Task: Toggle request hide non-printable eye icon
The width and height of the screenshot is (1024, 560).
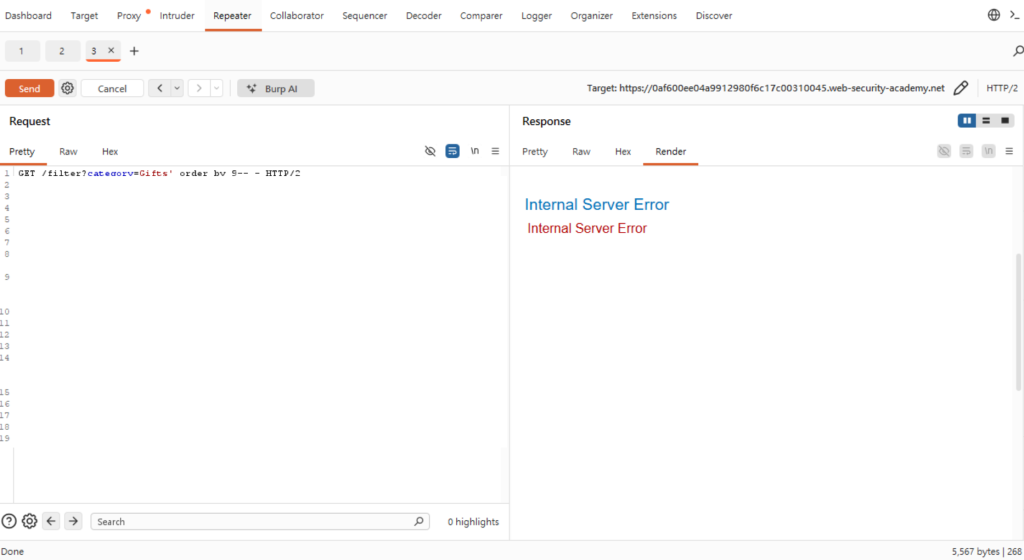Action: point(430,151)
